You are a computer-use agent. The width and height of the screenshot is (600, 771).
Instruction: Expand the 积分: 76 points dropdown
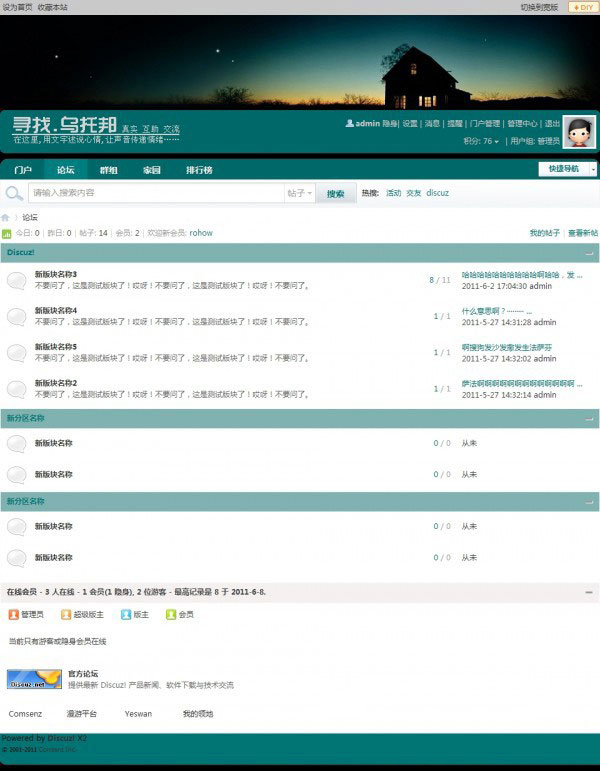point(481,141)
